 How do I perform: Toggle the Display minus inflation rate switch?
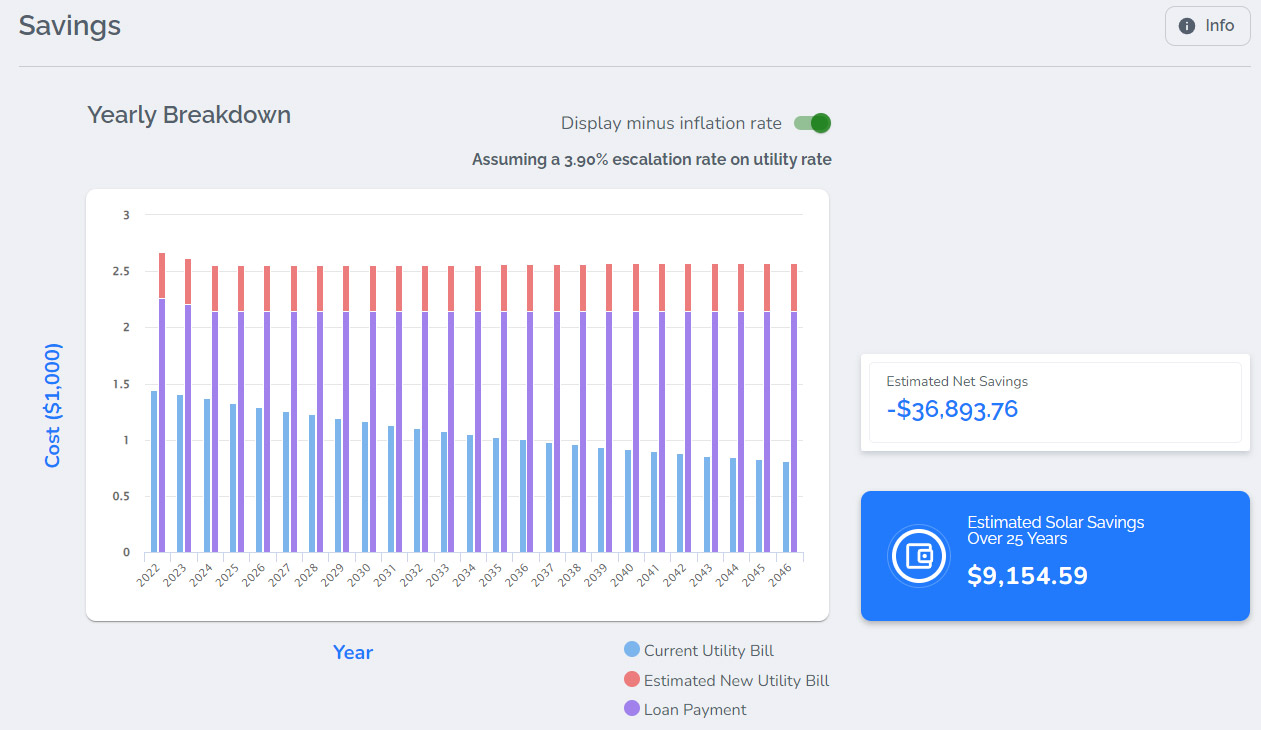[x=812, y=123]
